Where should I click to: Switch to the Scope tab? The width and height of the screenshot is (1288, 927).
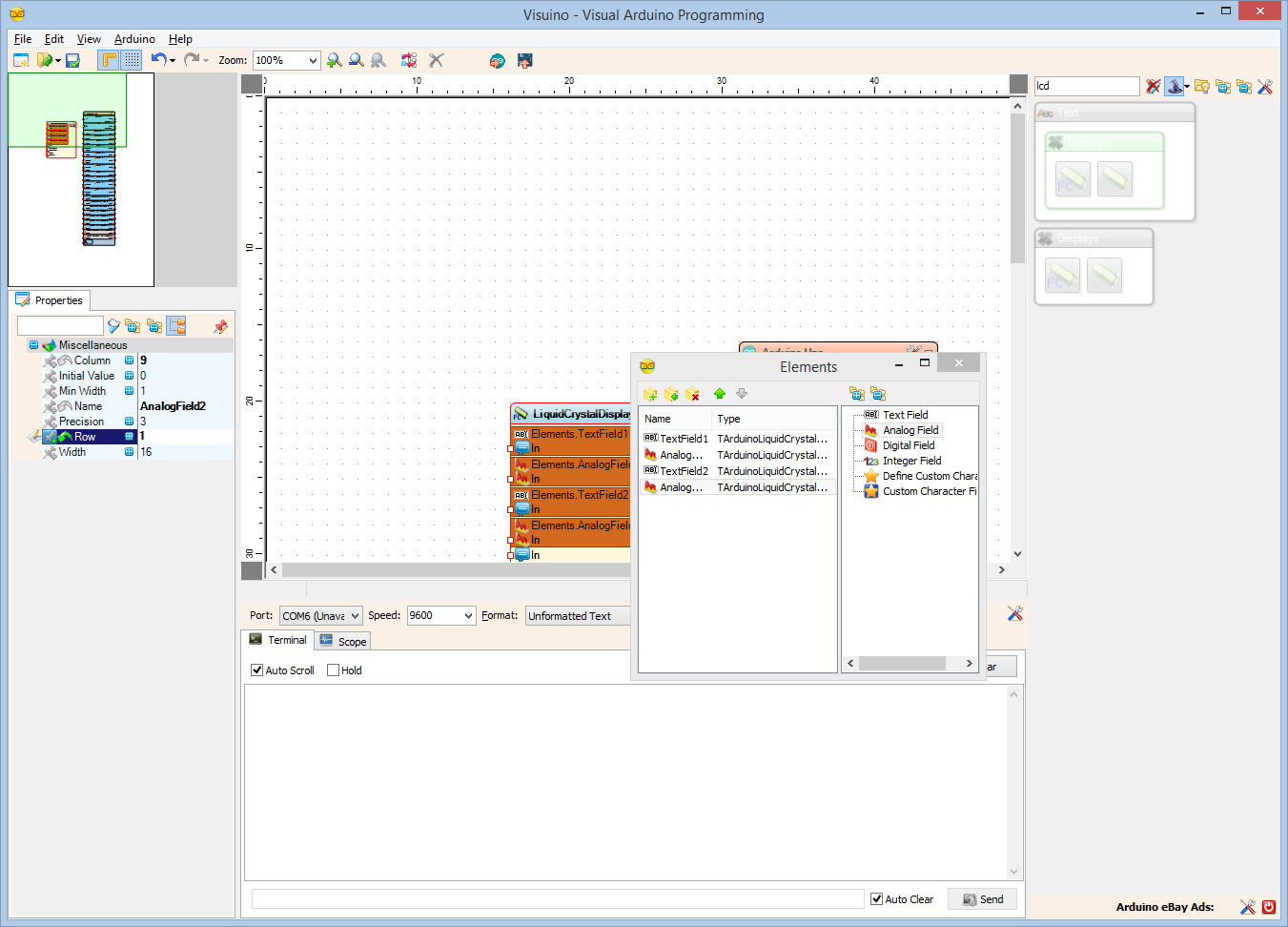[x=343, y=642]
